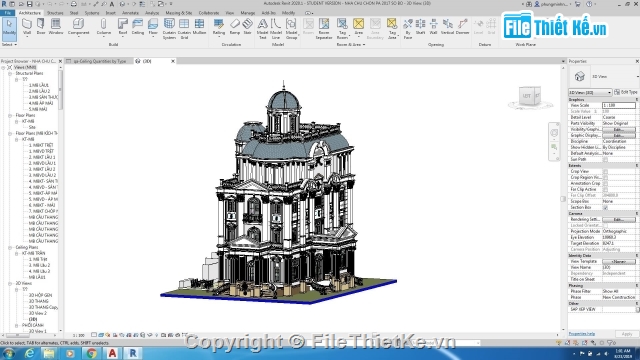Select the Railing tool
Screen dimensions: 640x360
pos(219,27)
